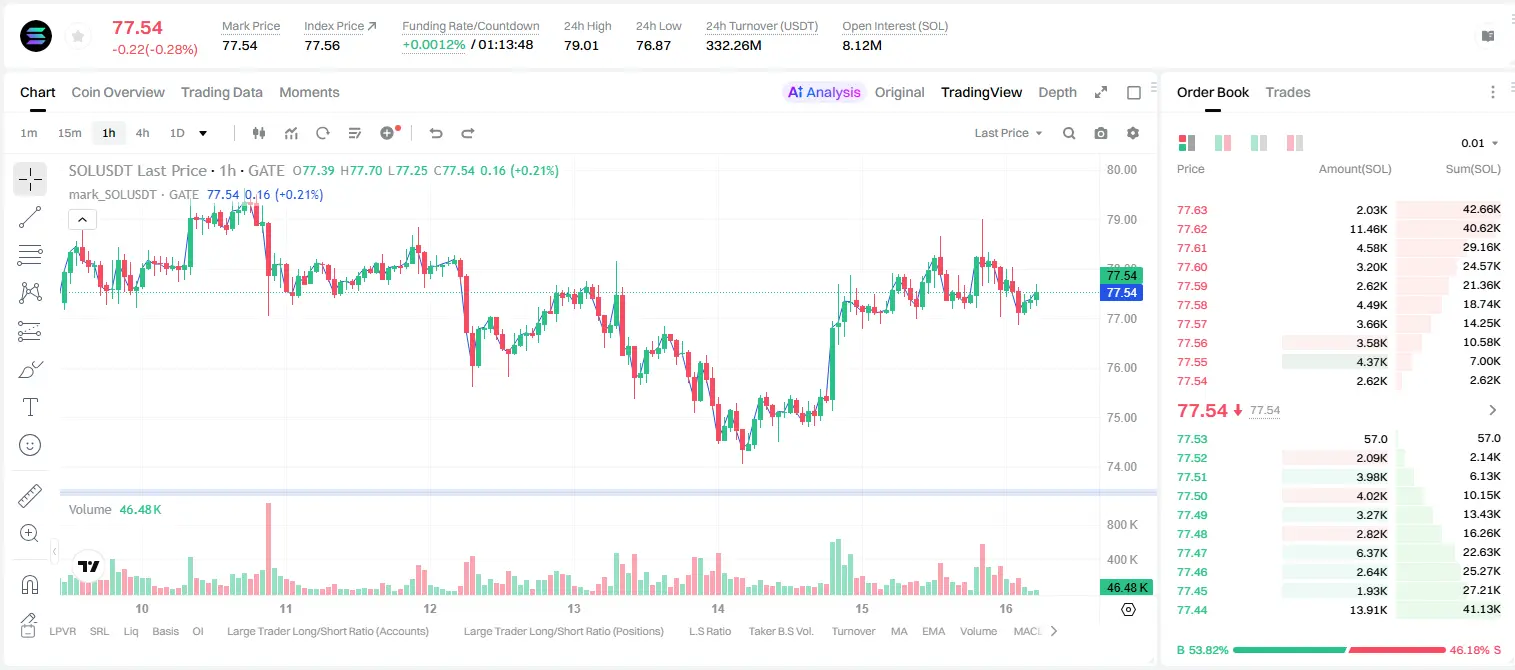This screenshot has width=1515, height=670.
Task: Expand the 0.01 price precision dropdown
Action: click(x=1479, y=143)
